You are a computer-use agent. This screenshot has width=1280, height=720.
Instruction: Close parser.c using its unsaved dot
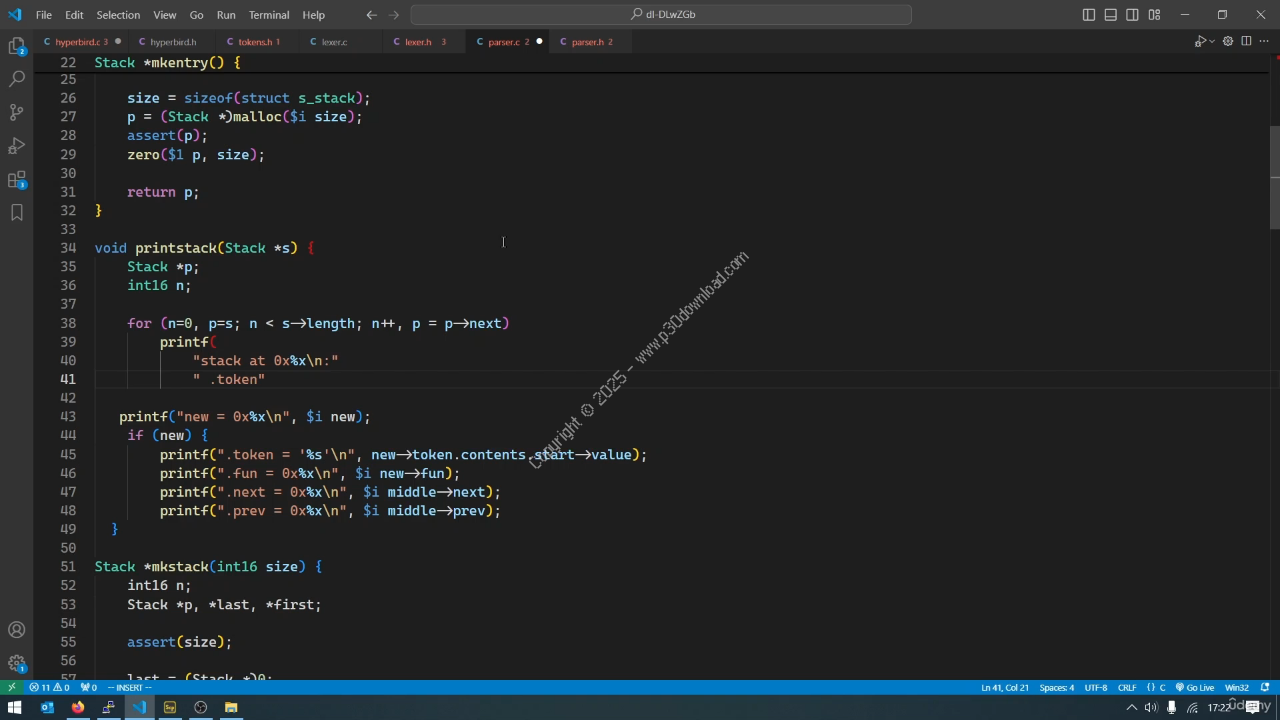[x=539, y=42]
